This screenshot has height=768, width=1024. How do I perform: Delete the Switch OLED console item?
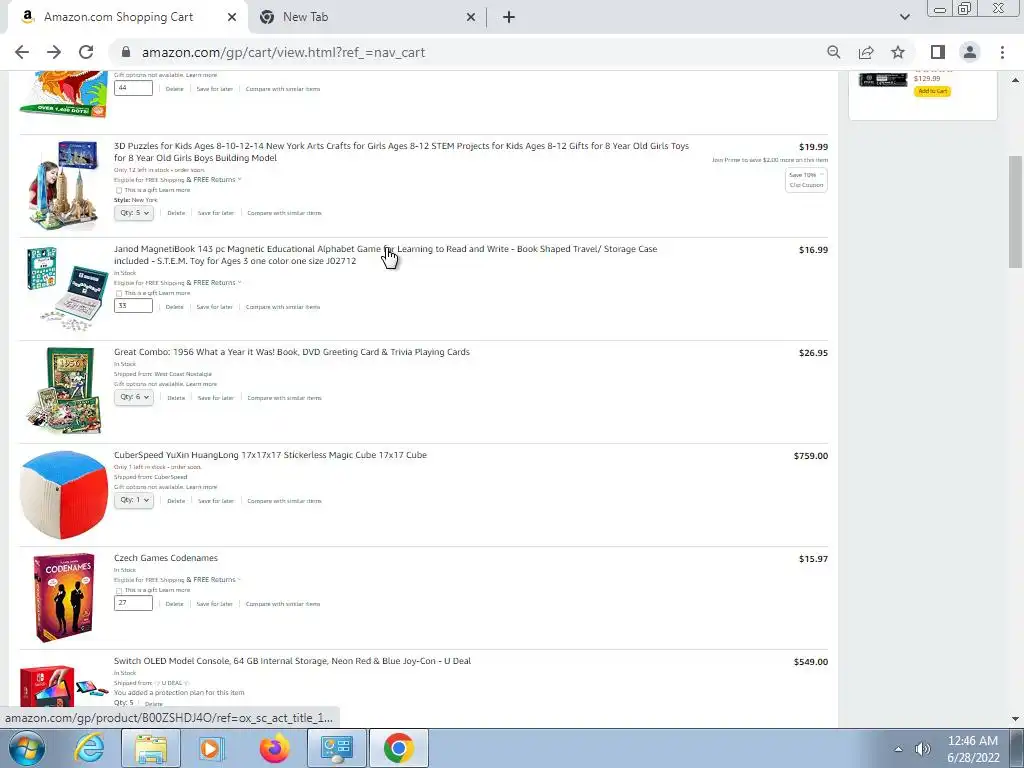(x=153, y=704)
